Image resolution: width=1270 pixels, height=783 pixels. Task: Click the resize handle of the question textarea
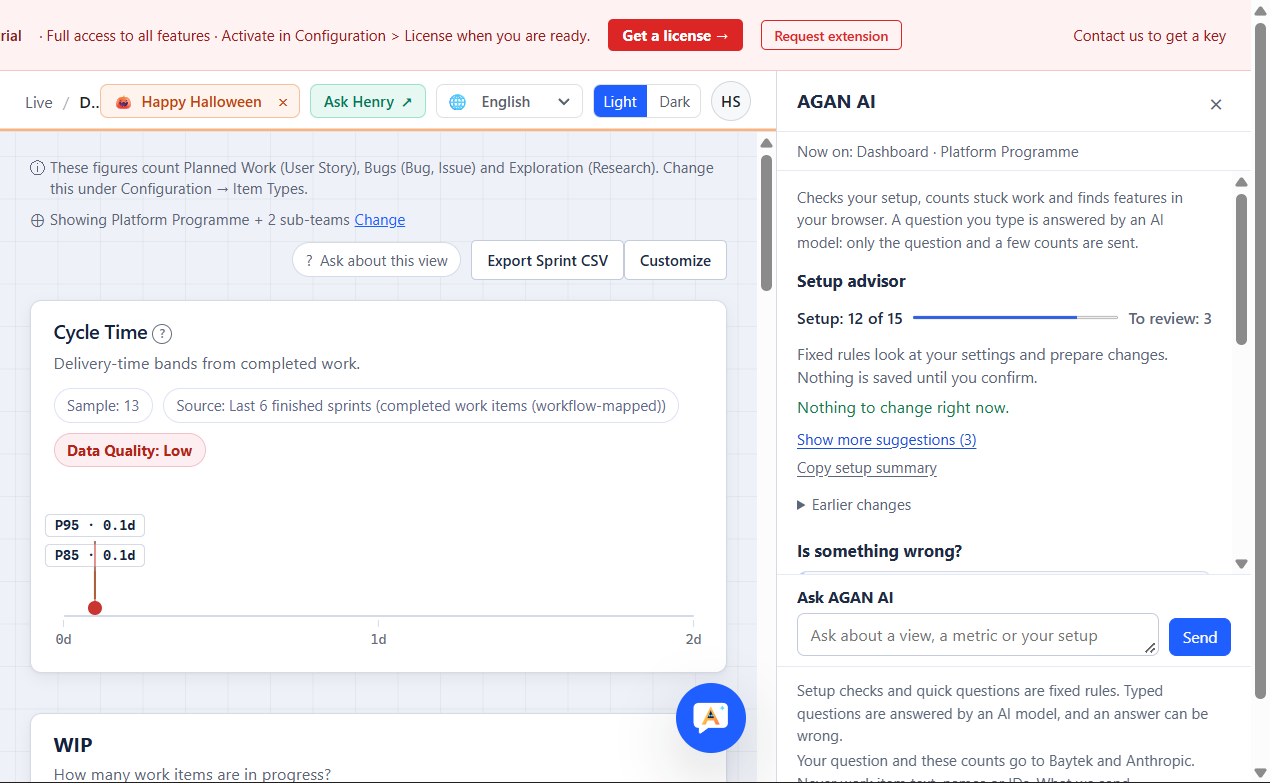(1150, 648)
